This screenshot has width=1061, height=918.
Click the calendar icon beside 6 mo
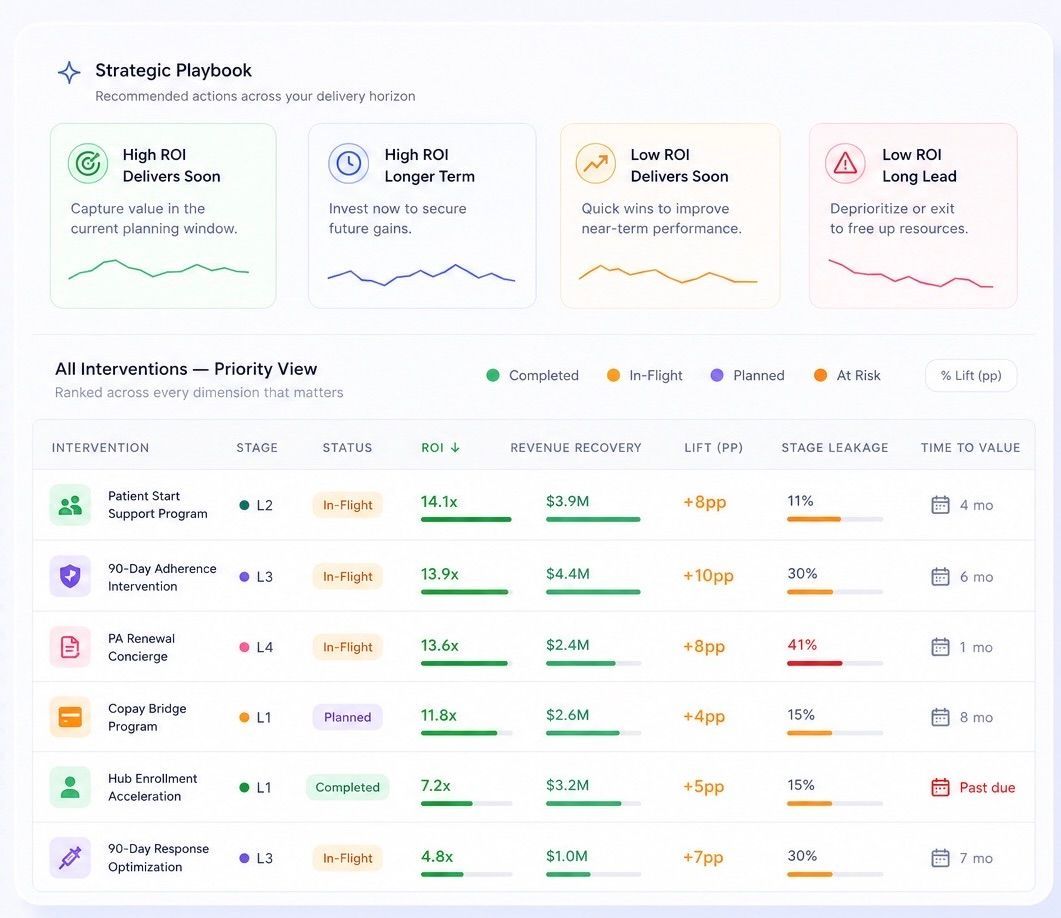[x=940, y=576]
